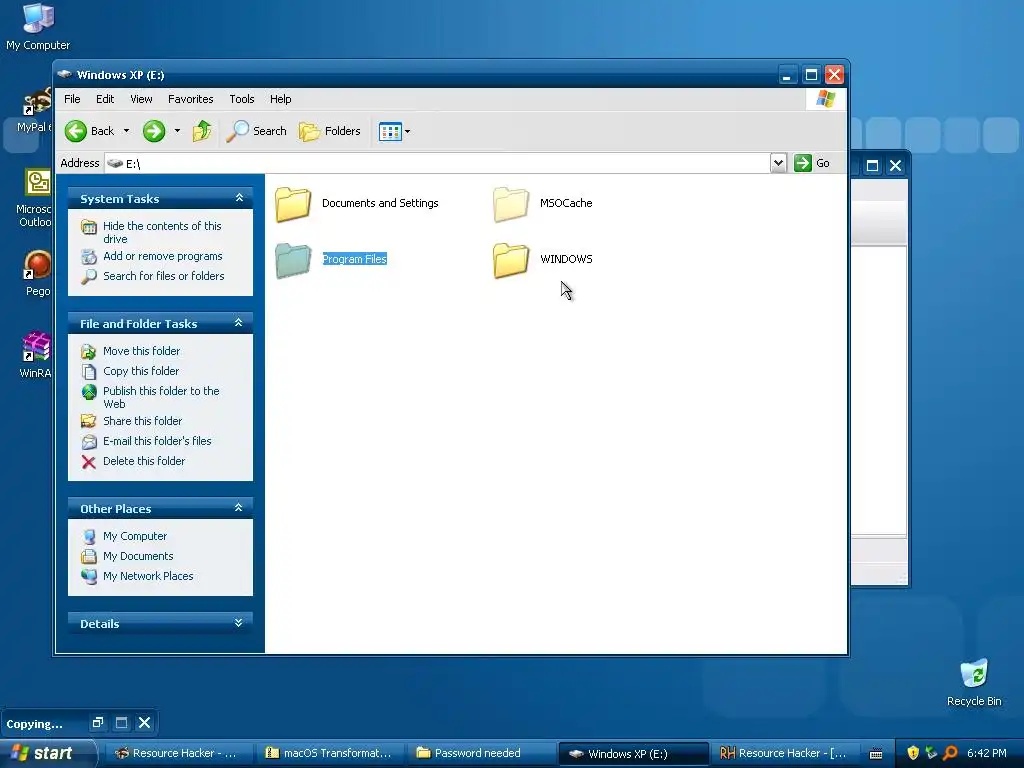Switch to Password needed taskbar button

482,754
